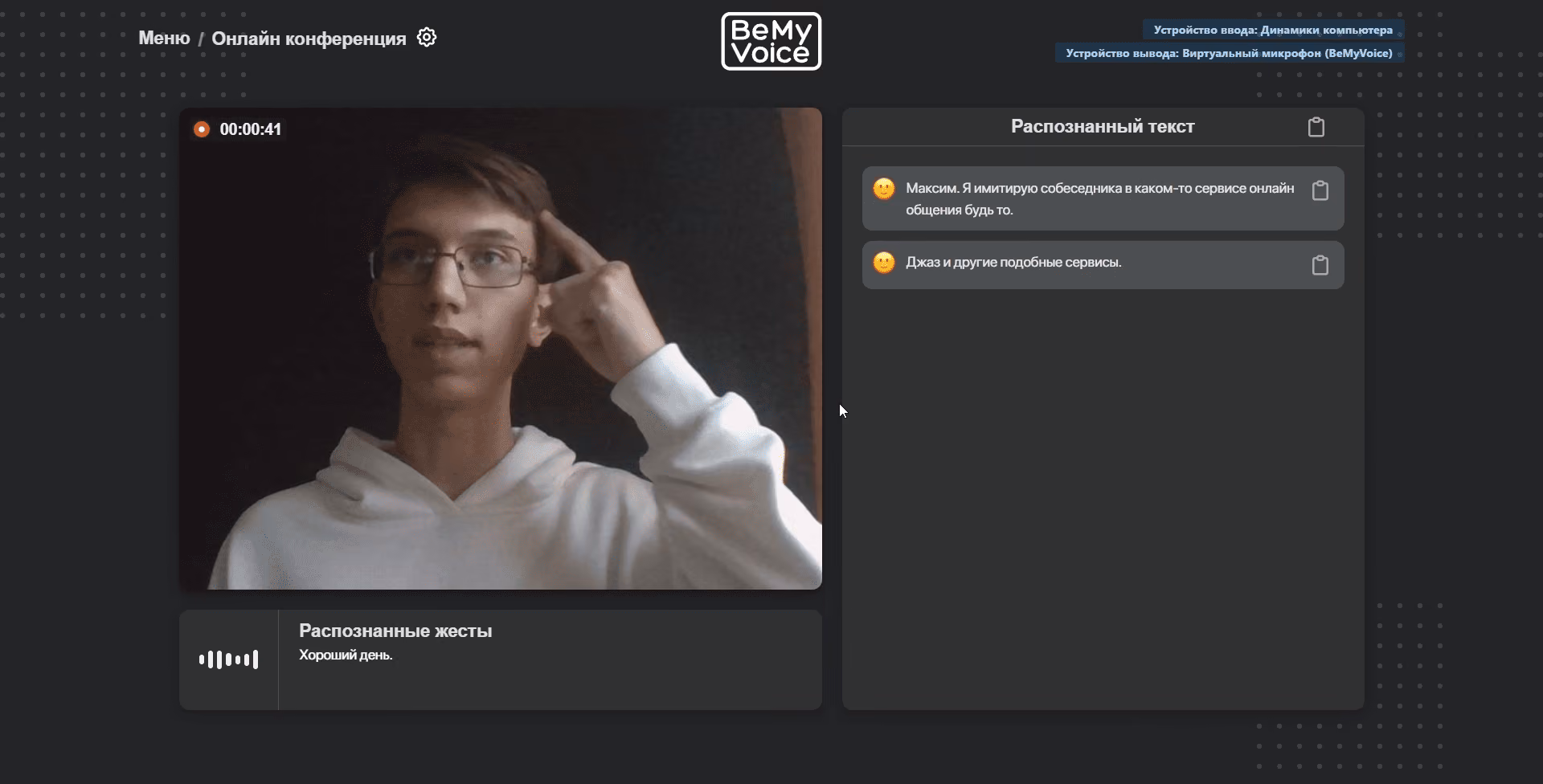
Task: Click the "Распознанные жесты" heading
Action: tap(395, 631)
